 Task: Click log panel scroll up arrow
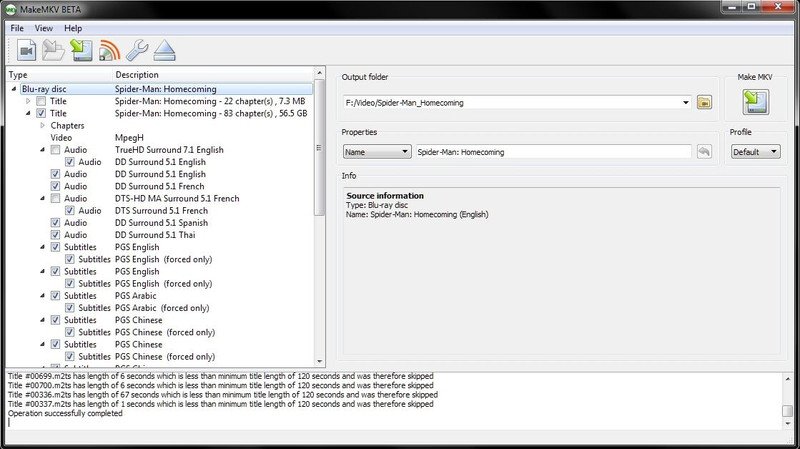788,379
